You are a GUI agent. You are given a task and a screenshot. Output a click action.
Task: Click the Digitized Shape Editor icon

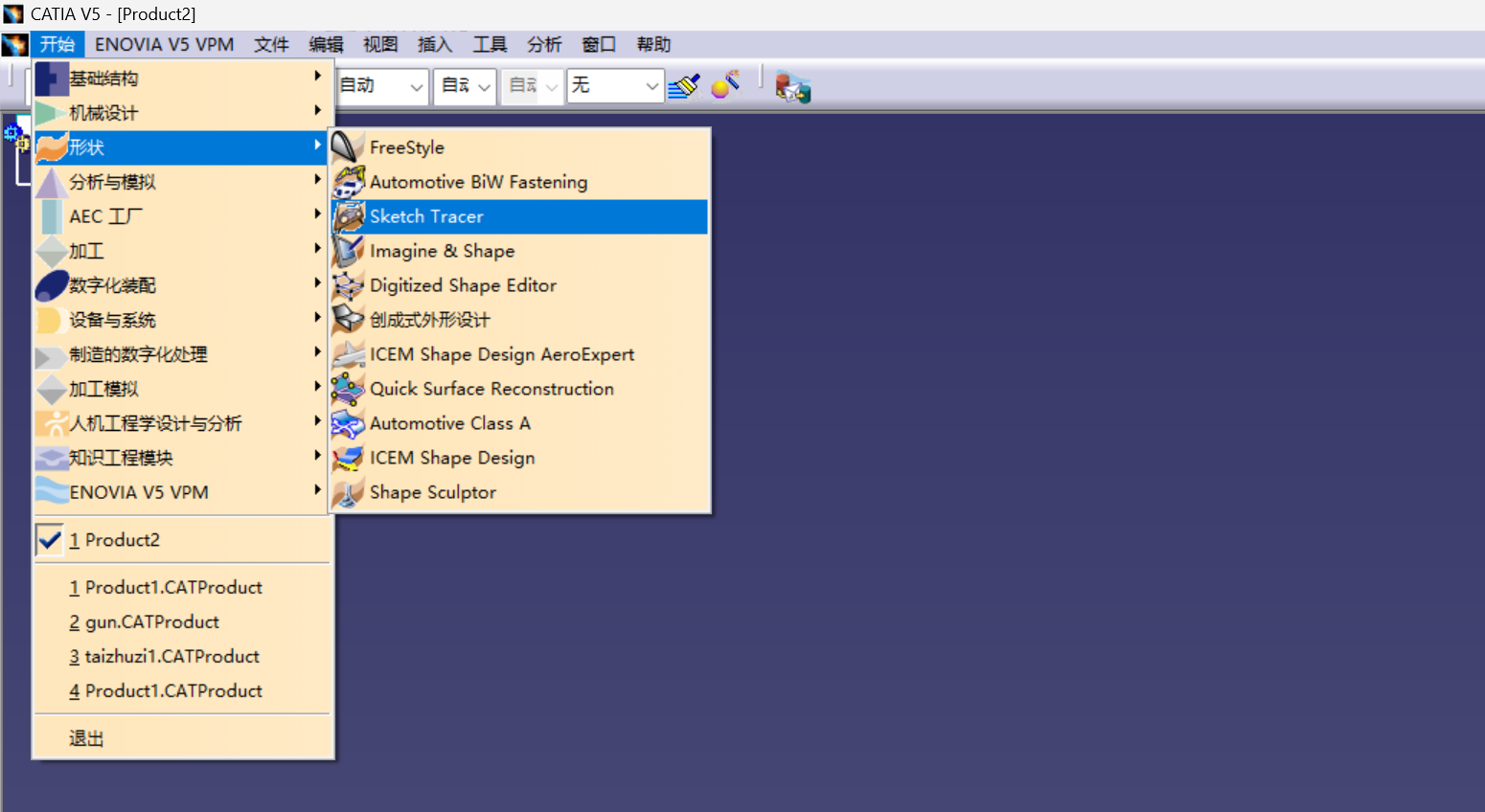348,285
